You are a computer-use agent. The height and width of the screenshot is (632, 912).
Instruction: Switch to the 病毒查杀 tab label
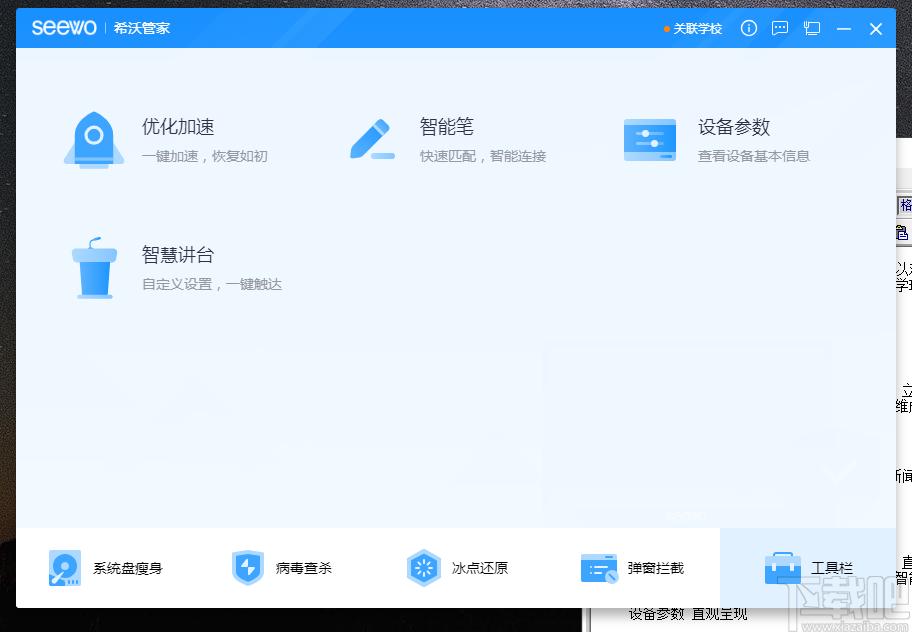[304, 568]
